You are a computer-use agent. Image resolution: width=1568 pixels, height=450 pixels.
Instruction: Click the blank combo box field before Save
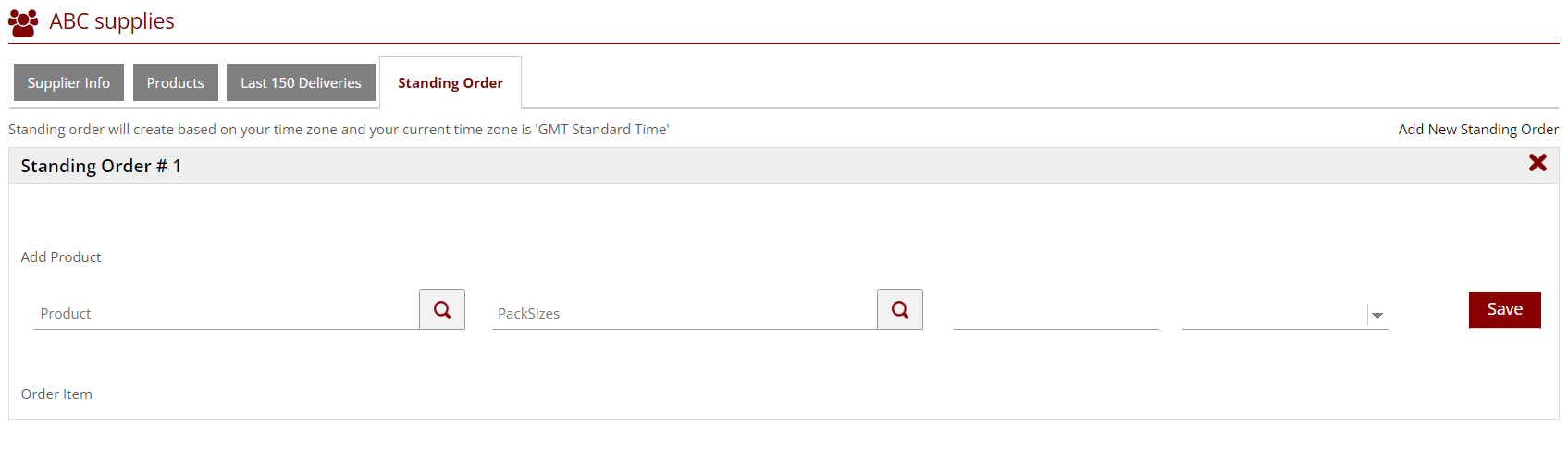click(x=1274, y=314)
